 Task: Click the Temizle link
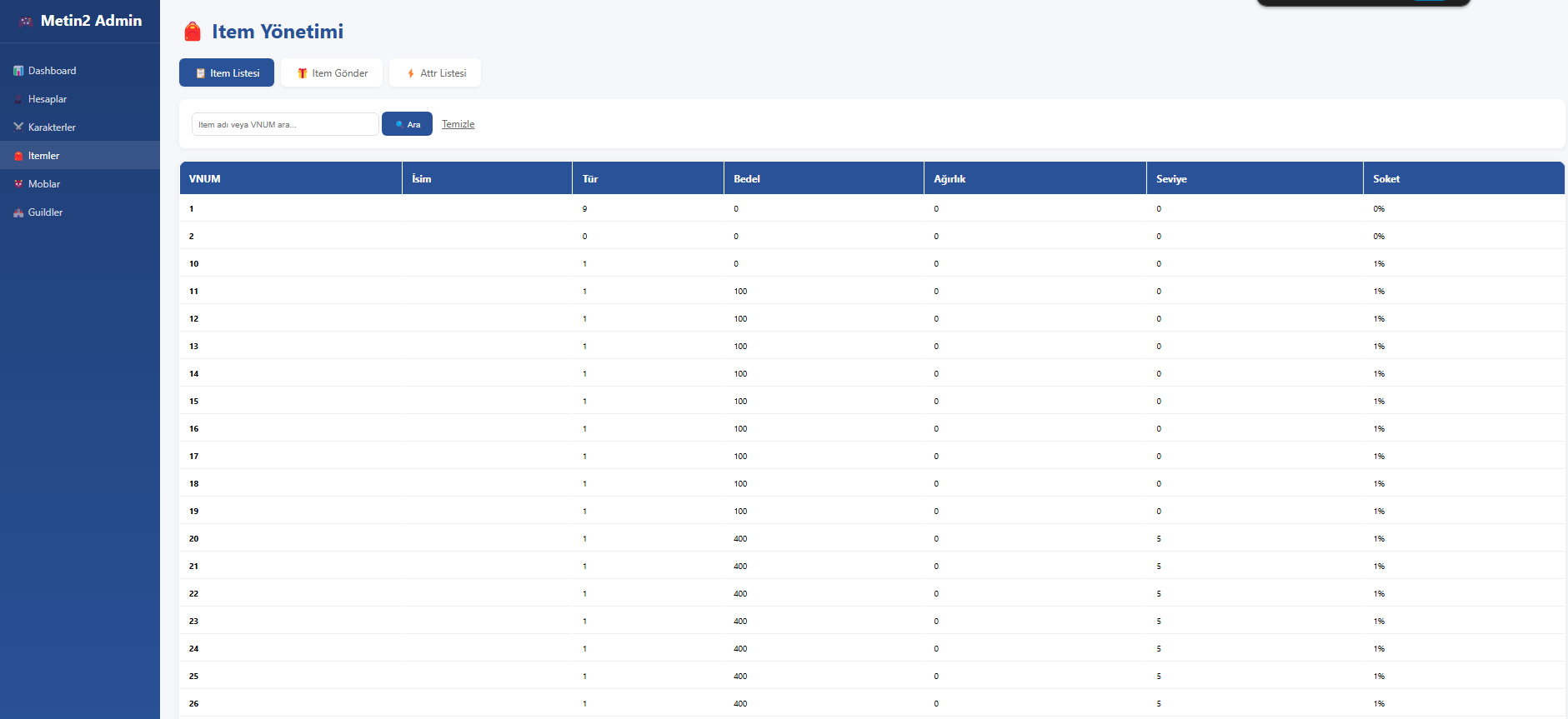(458, 124)
